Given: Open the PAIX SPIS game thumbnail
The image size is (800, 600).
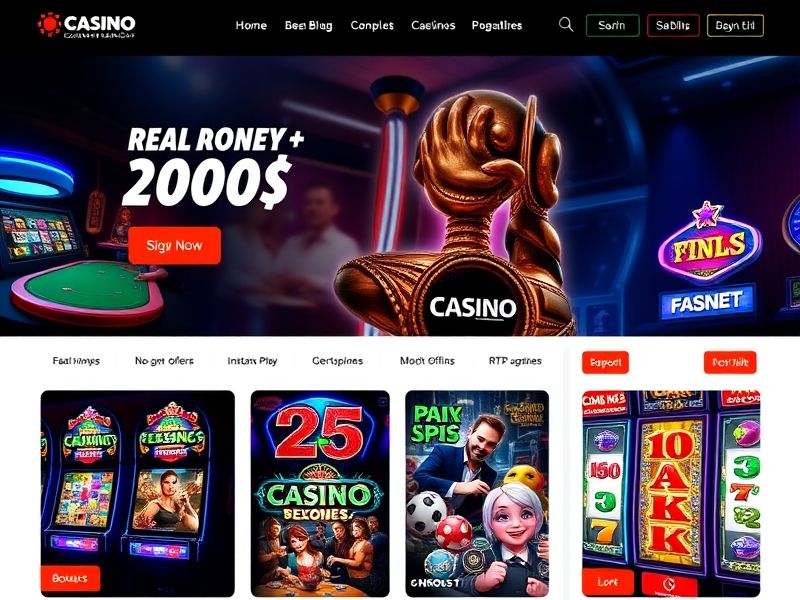Looking at the screenshot, I should coord(477,493).
